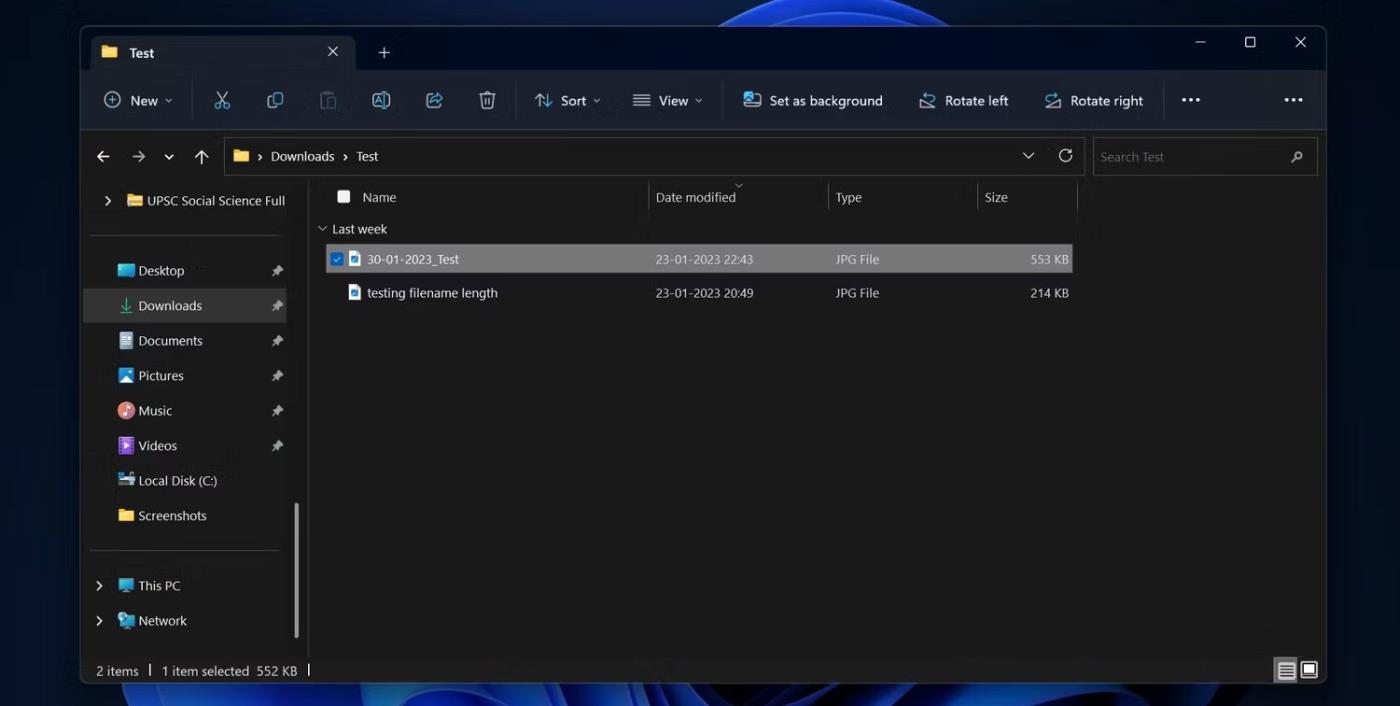Screen dimensions: 1400x706
Task: Open the toolbar See more ellipsis
Action: point(1190,100)
